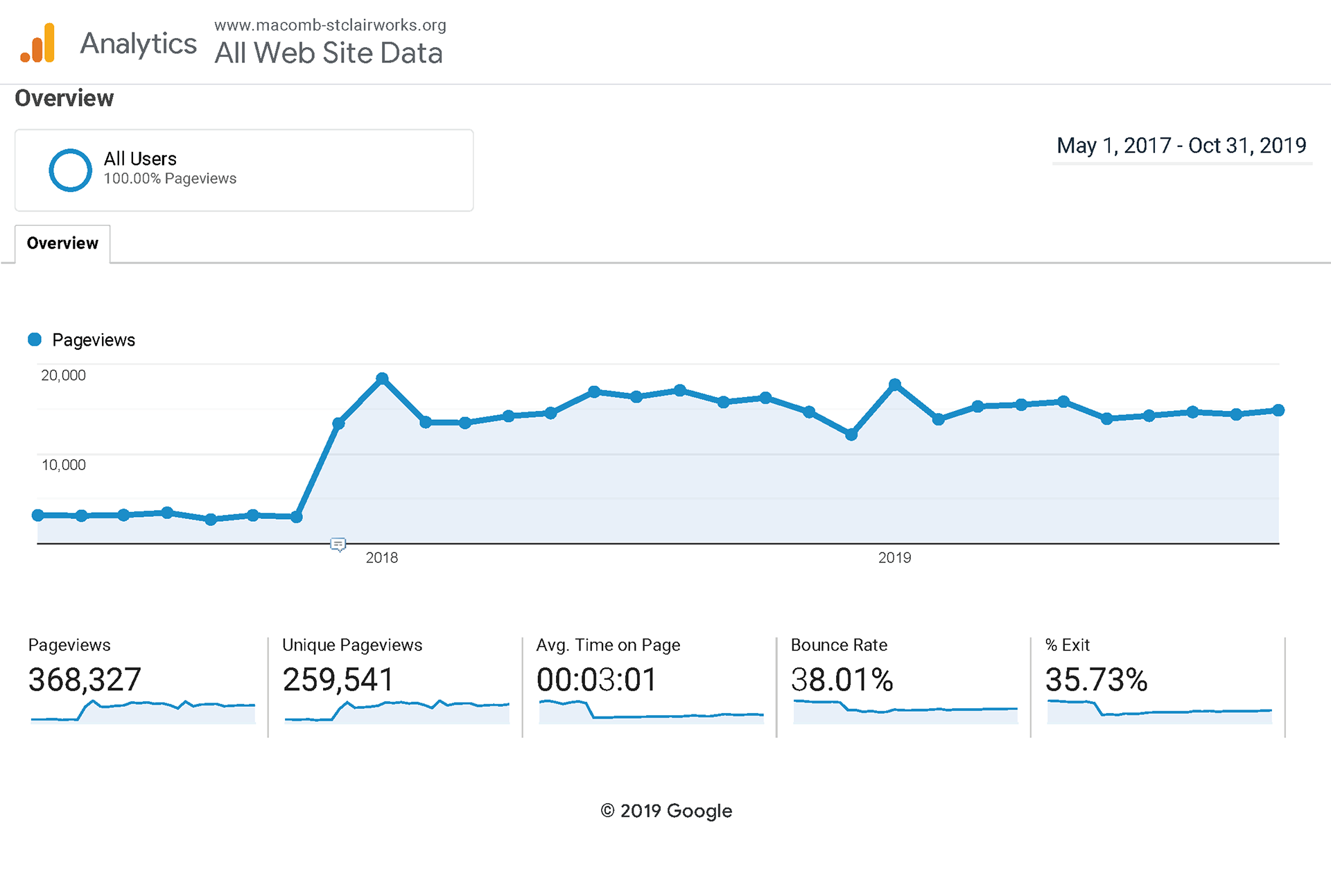Click the last data point on chart
The height and width of the screenshot is (896, 1331).
point(1278,410)
